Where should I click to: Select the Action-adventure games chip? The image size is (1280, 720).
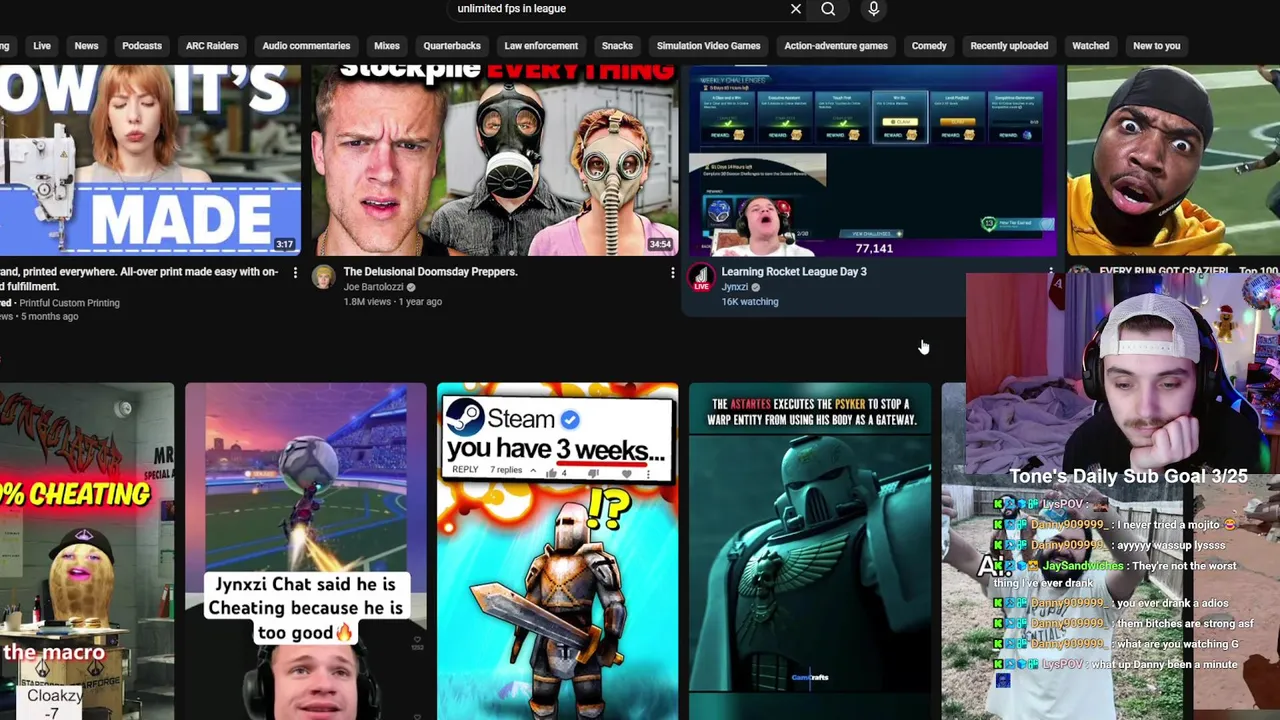[836, 46]
